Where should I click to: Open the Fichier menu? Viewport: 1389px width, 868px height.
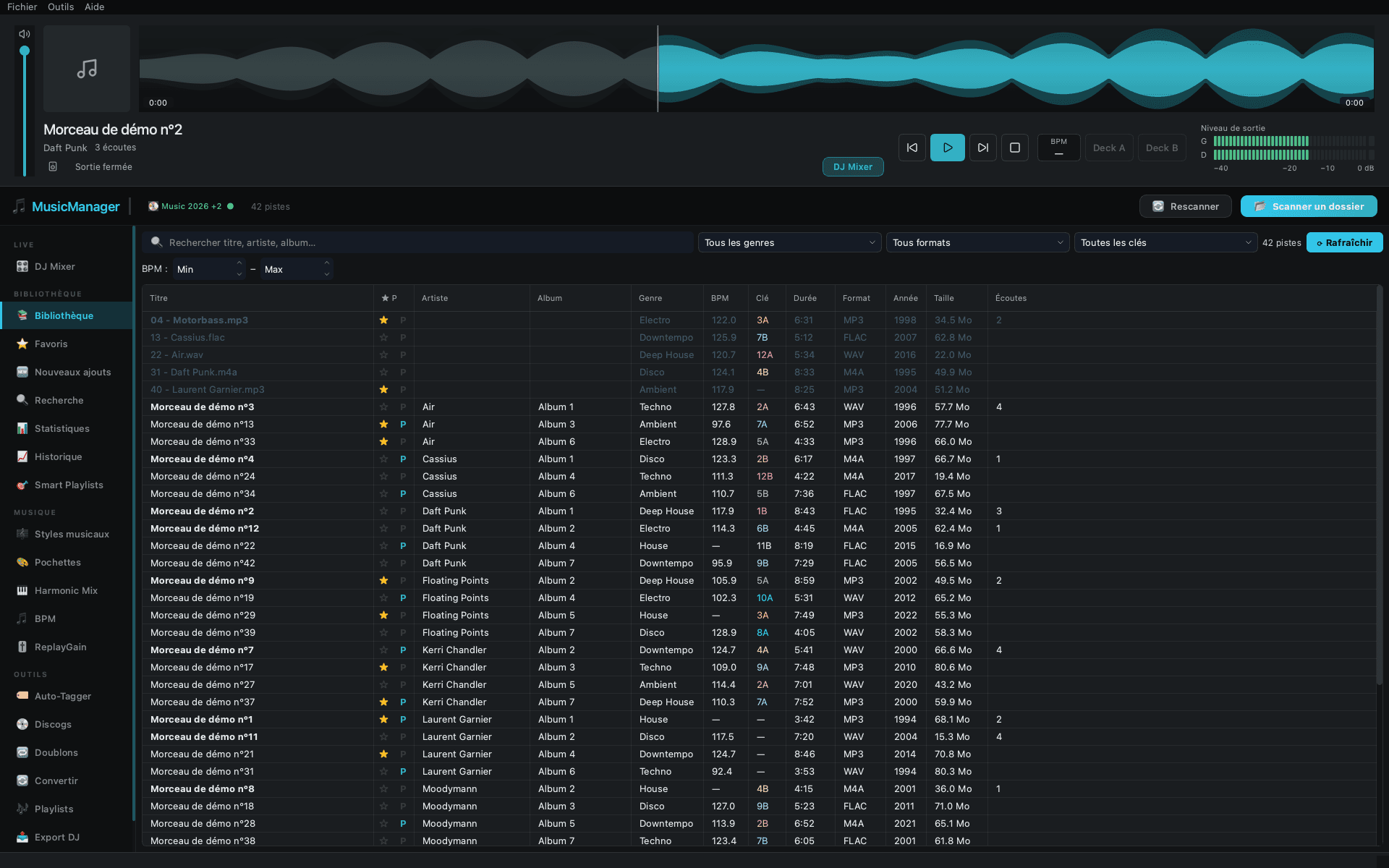tap(22, 7)
